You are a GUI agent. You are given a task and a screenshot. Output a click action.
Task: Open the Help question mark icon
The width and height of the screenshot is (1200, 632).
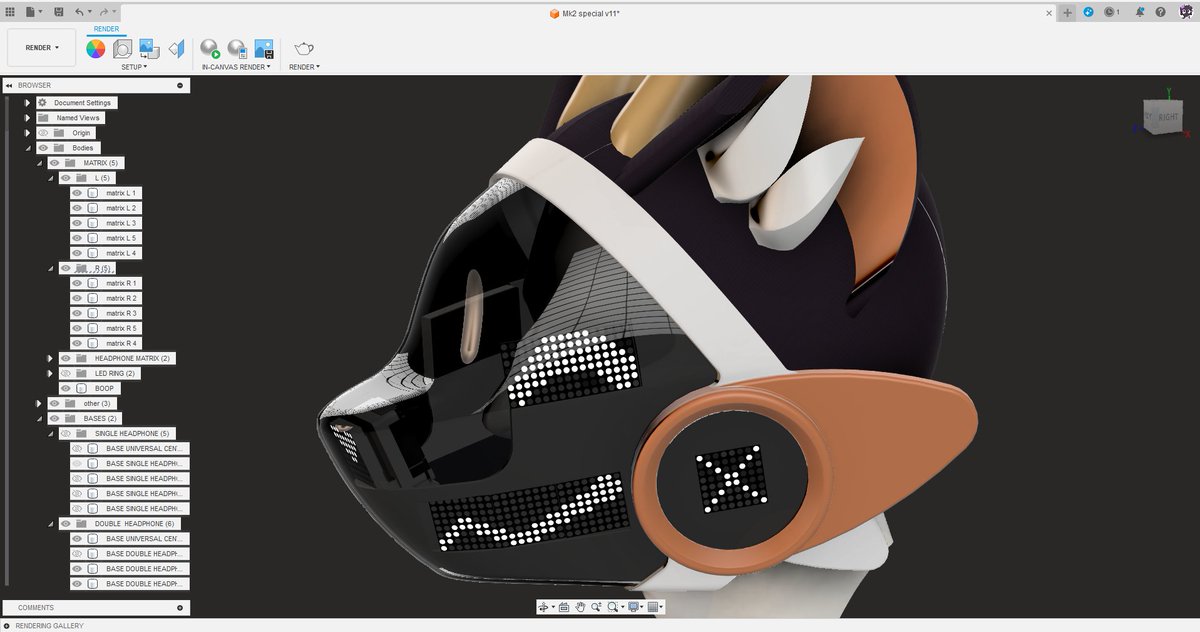click(1160, 12)
